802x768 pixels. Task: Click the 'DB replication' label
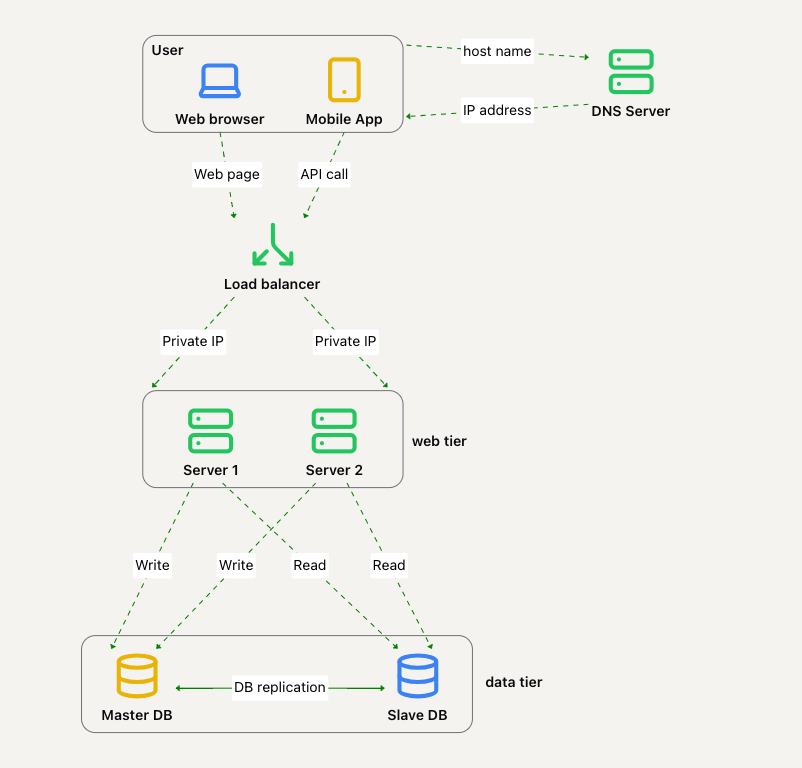[x=280, y=687]
